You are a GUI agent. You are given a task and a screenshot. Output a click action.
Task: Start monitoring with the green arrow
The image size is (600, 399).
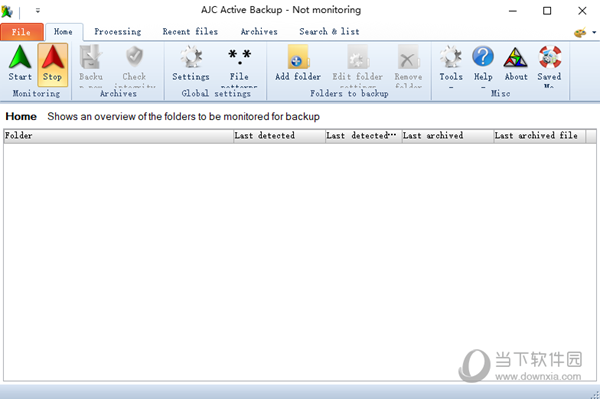(20, 64)
